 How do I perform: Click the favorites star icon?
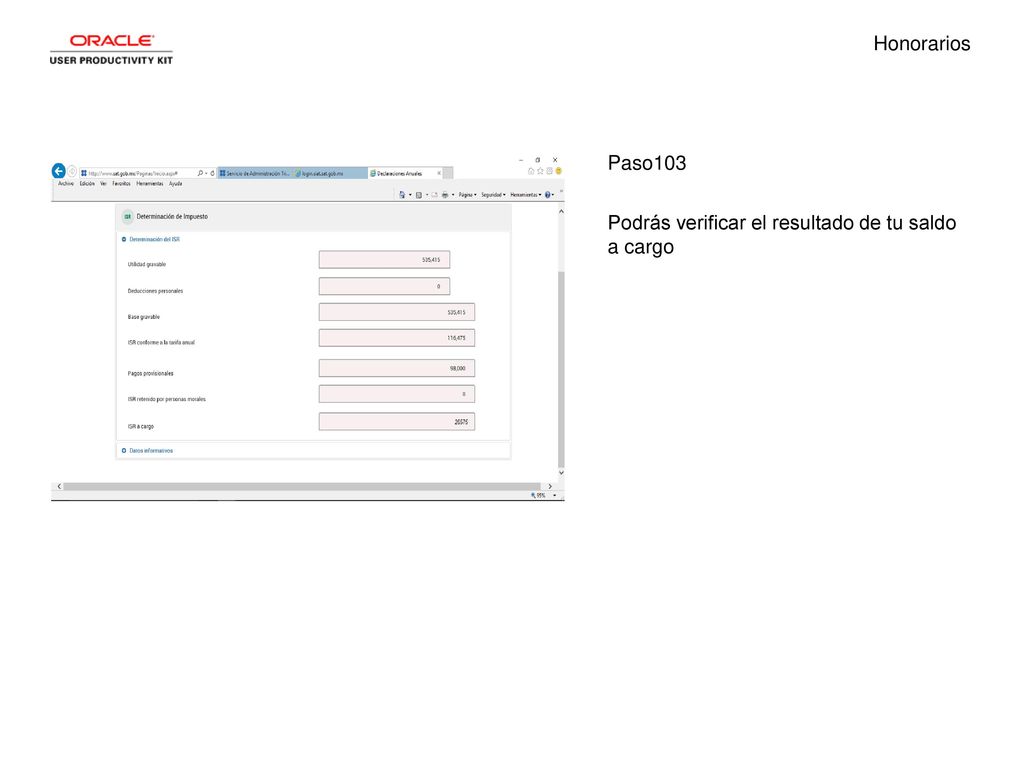coord(540,171)
